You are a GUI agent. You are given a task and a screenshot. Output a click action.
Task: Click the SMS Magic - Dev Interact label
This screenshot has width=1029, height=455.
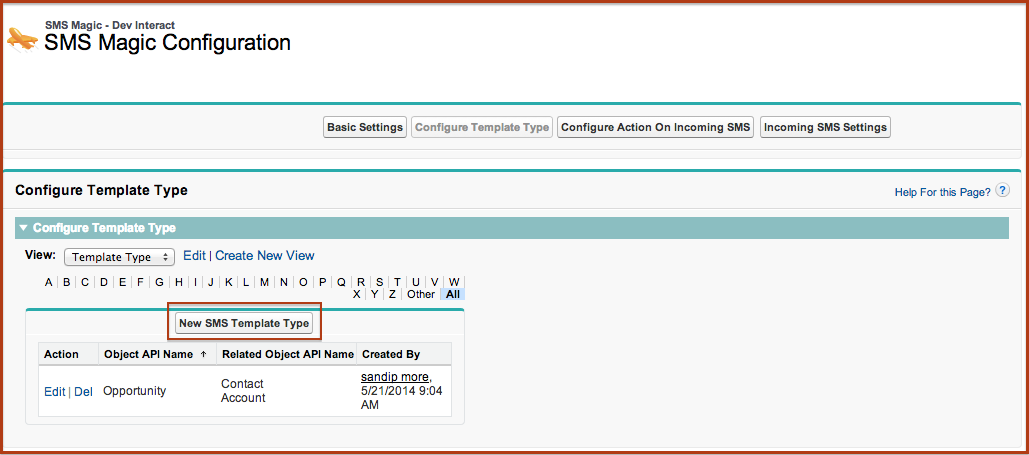coord(110,25)
